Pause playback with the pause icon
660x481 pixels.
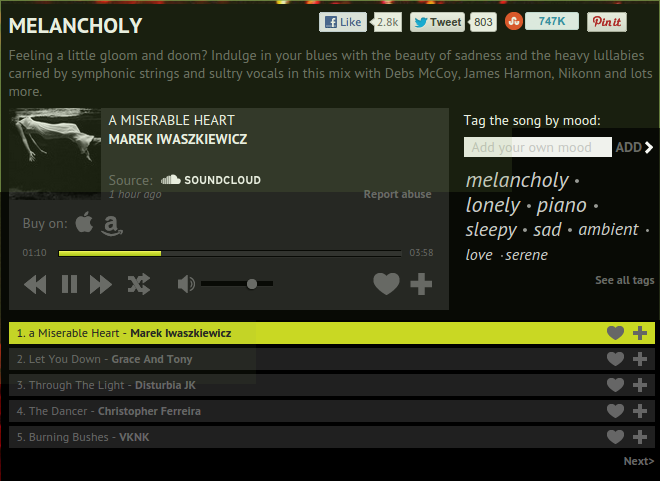[69, 284]
